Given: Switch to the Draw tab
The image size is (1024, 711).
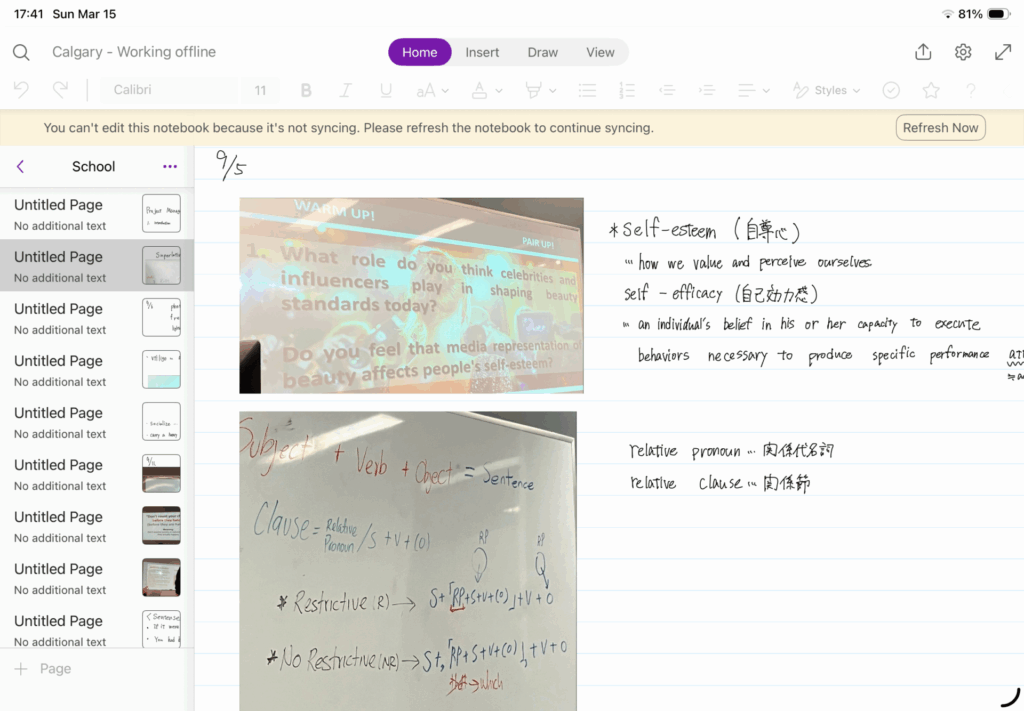Looking at the screenshot, I should [x=543, y=52].
